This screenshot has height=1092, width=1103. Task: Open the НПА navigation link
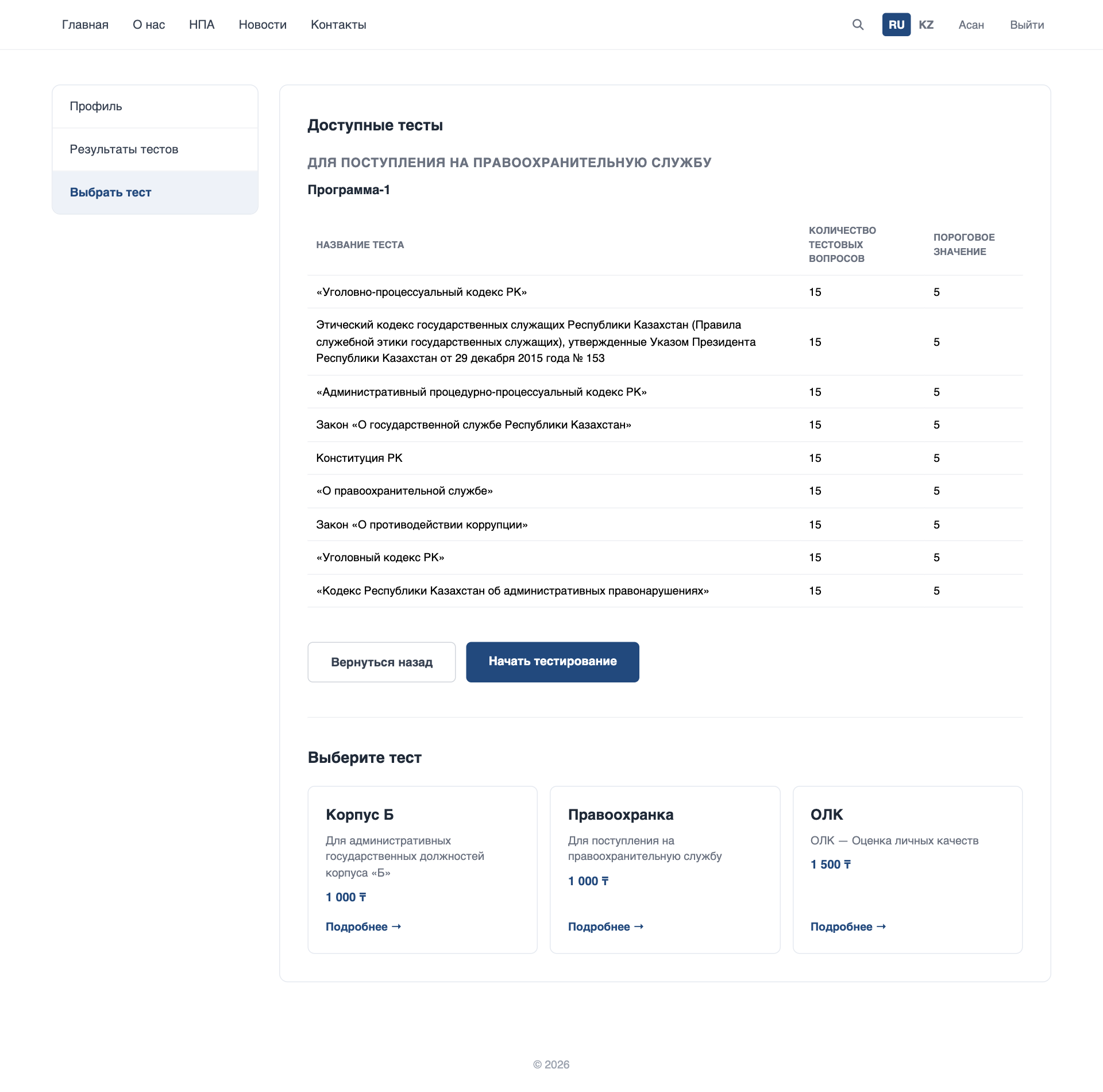coord(202,25)
